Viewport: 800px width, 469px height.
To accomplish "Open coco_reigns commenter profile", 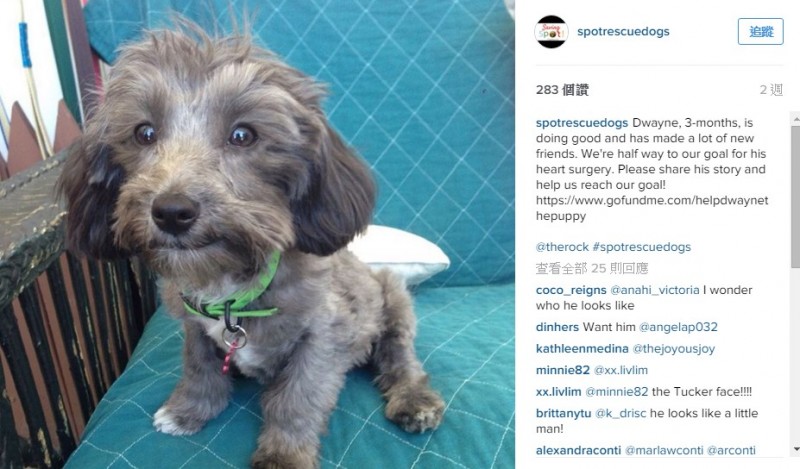I will pyautogui.click(x=571, y=290).
